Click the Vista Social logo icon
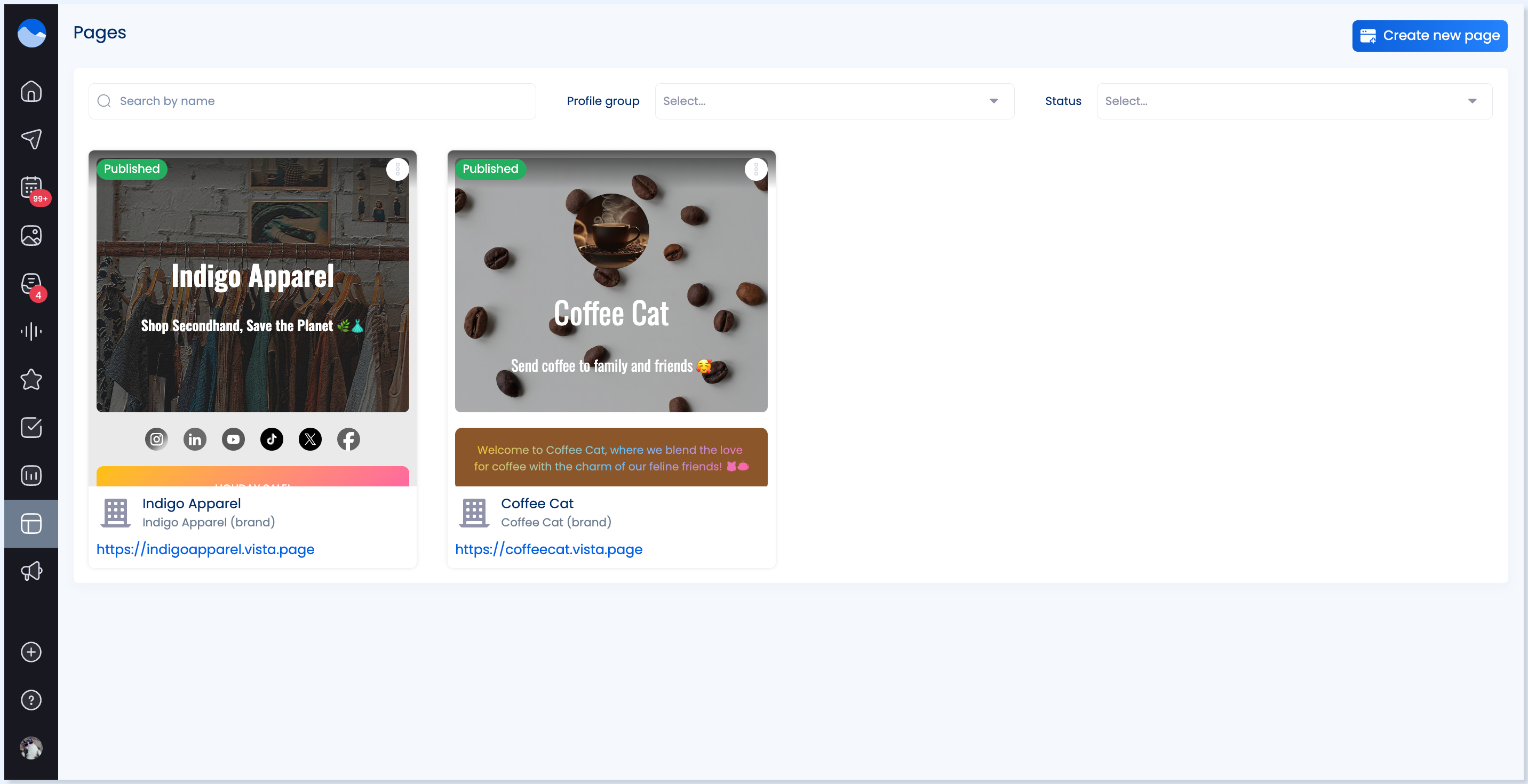 (x=31, y=33)
